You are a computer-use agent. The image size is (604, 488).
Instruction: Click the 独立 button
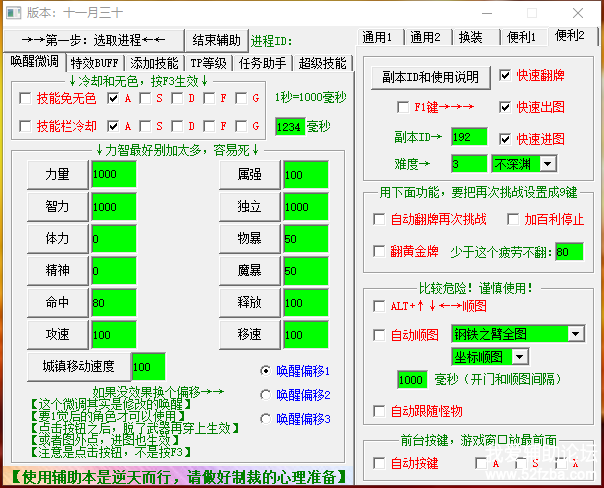pyautogui.click(x=250, y=207)
